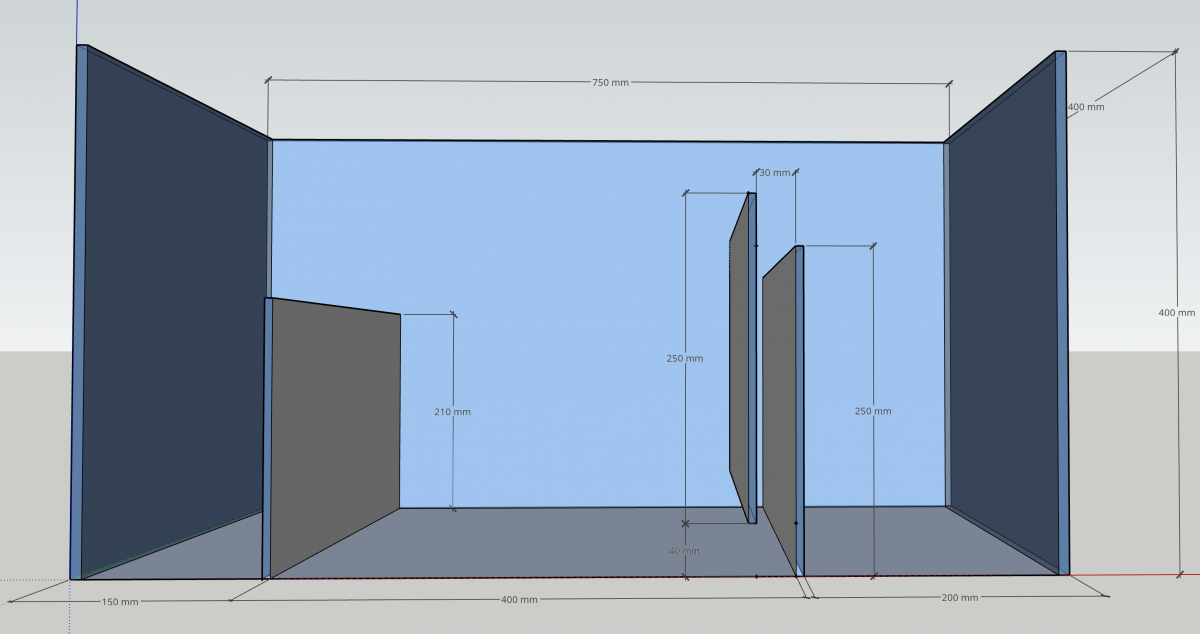
Task: Select the 200 mm bottom dimension label
Action: tap(960, 597)
